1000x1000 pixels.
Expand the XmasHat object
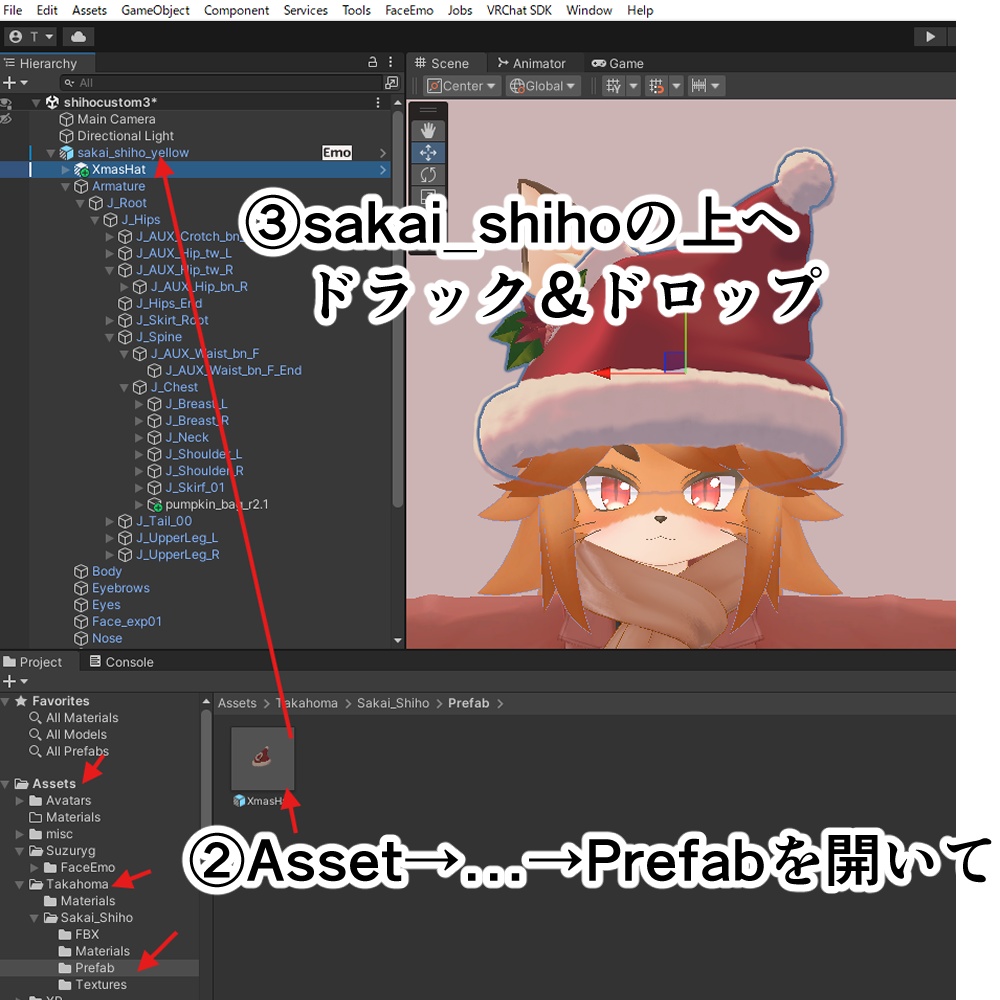(66, 170)
